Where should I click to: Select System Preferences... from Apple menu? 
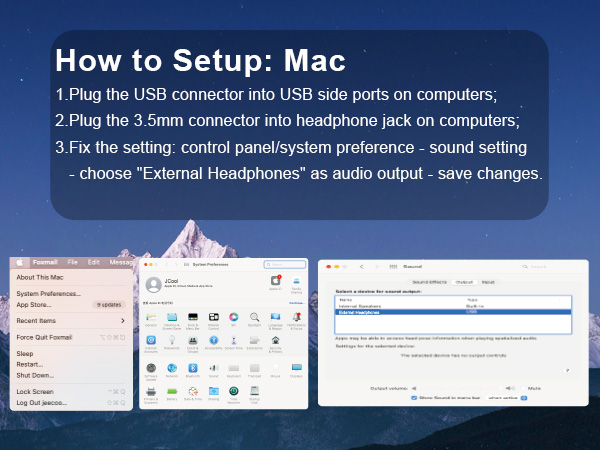[48, 293]
